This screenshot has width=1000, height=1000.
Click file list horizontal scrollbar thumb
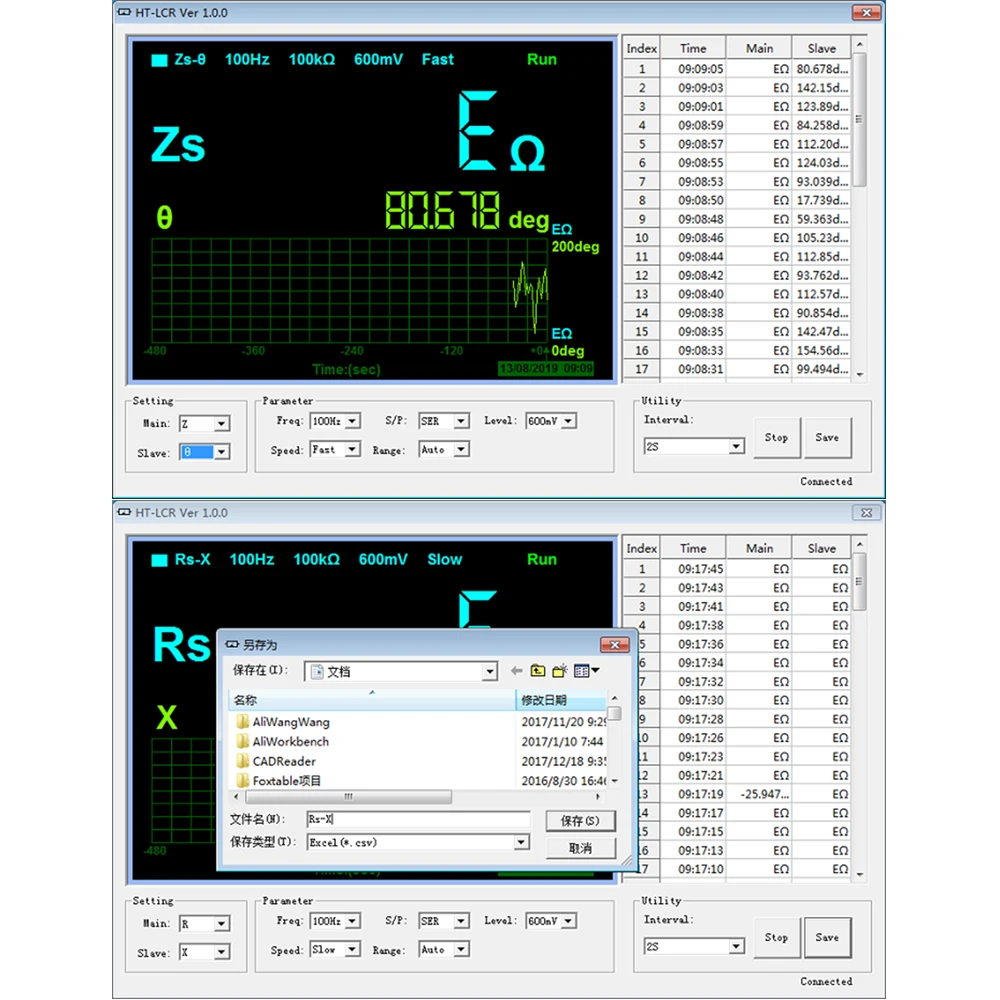tap(348, 797)
